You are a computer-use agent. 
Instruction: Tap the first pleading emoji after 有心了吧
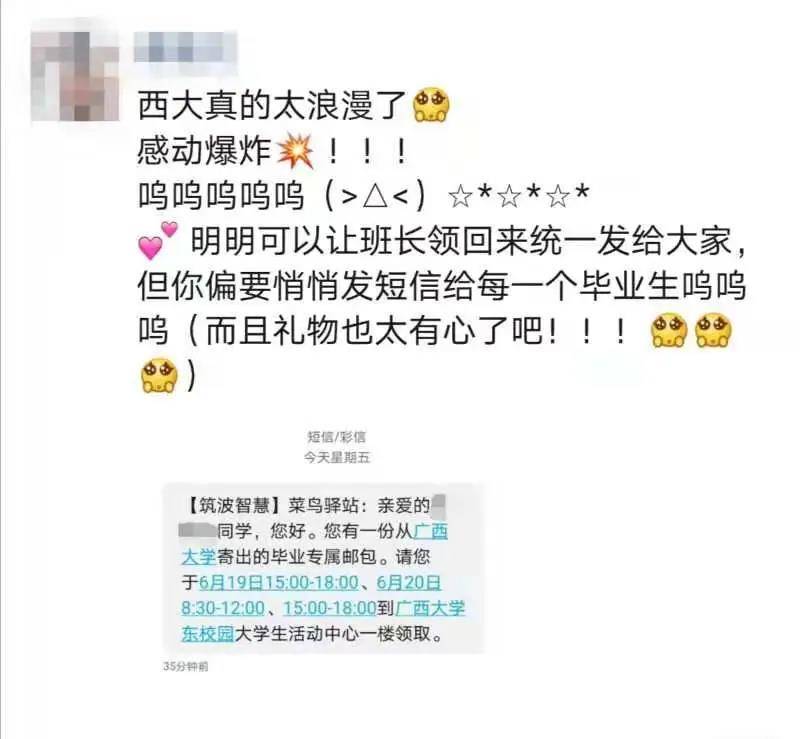(669, 331)
